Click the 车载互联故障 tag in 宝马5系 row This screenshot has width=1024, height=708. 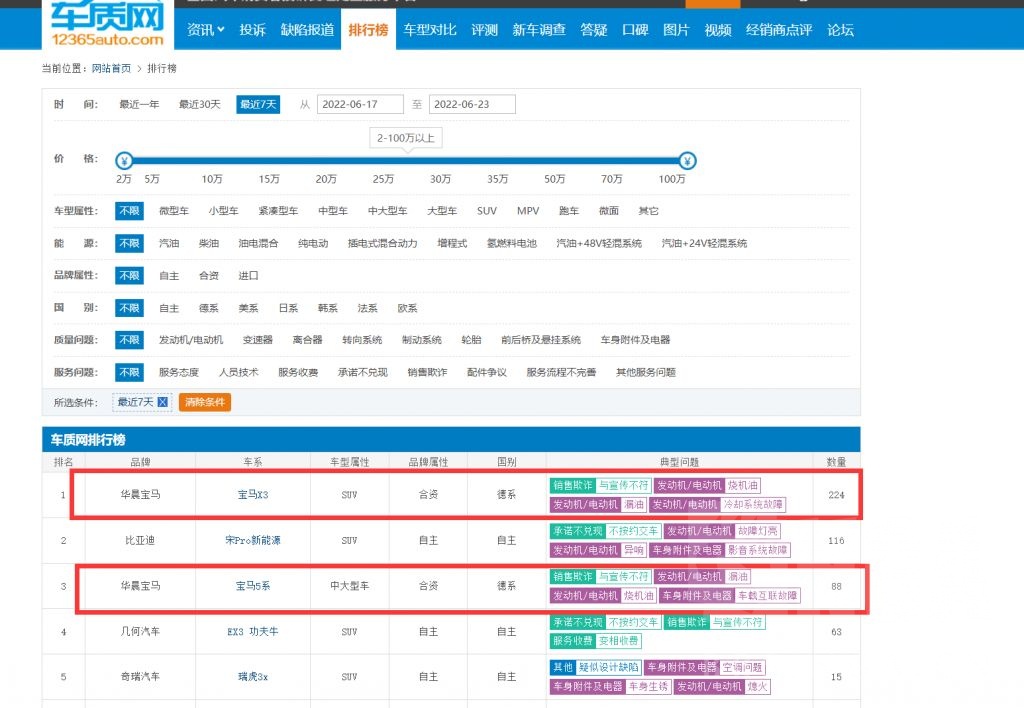(768, 596)
